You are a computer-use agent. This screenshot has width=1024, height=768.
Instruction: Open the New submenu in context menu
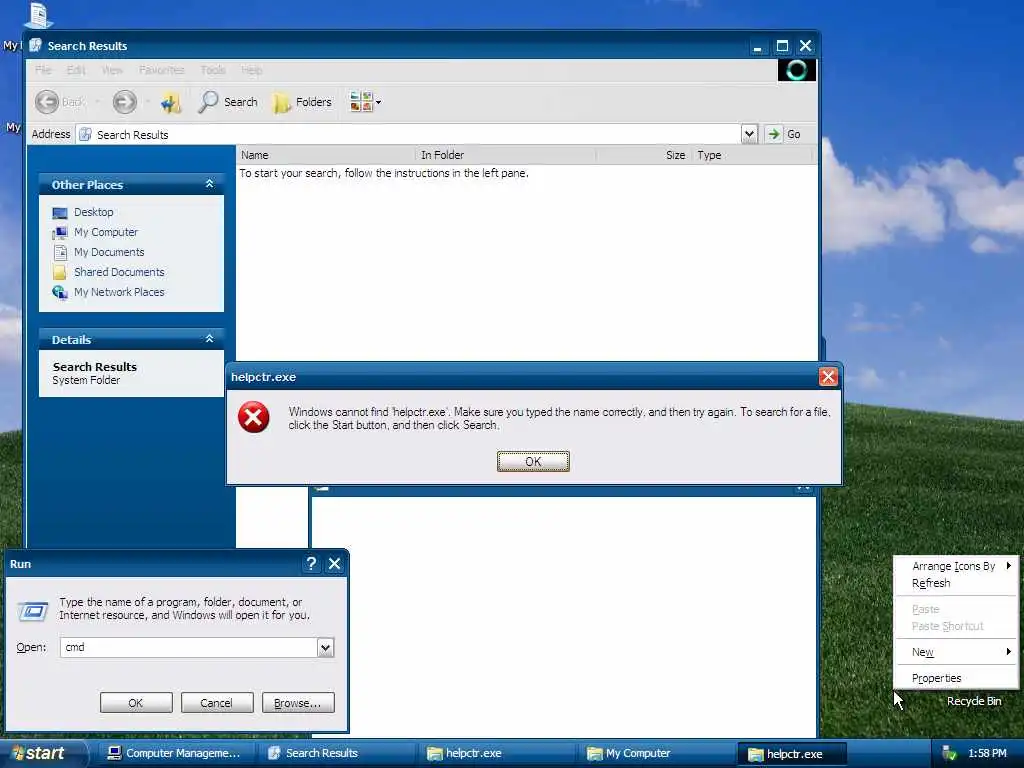956,652
